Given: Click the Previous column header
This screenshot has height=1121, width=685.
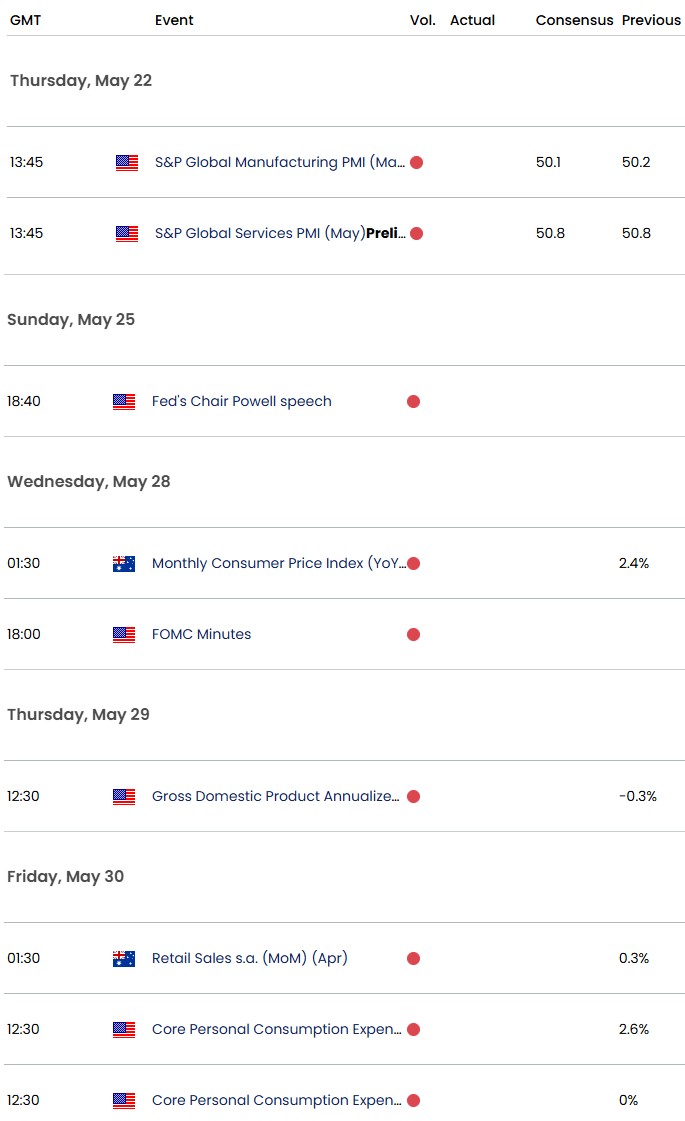Looking at the screenshot, I should tap(651, 20).
